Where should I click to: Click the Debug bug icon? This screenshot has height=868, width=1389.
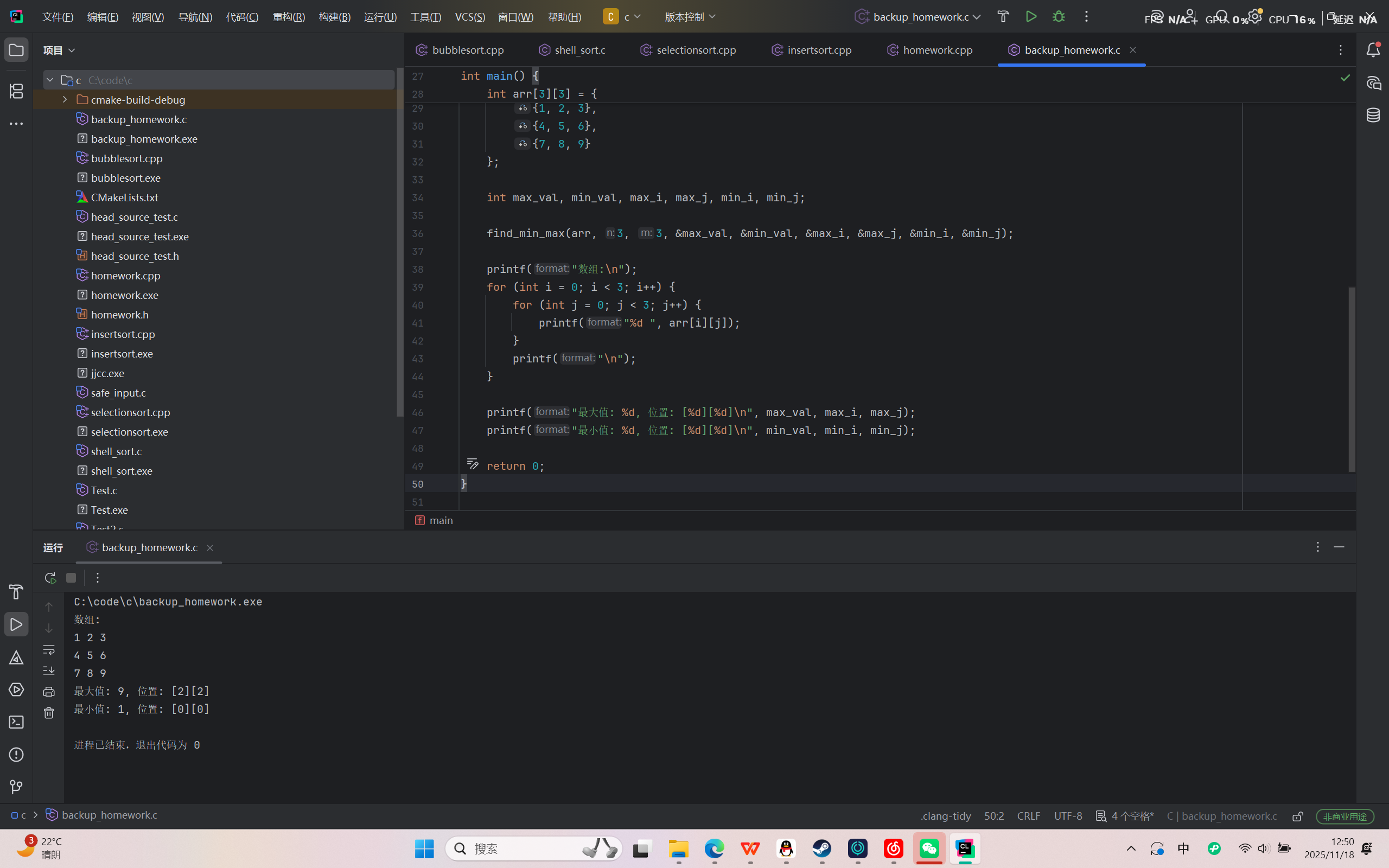tap(1059, 17)
